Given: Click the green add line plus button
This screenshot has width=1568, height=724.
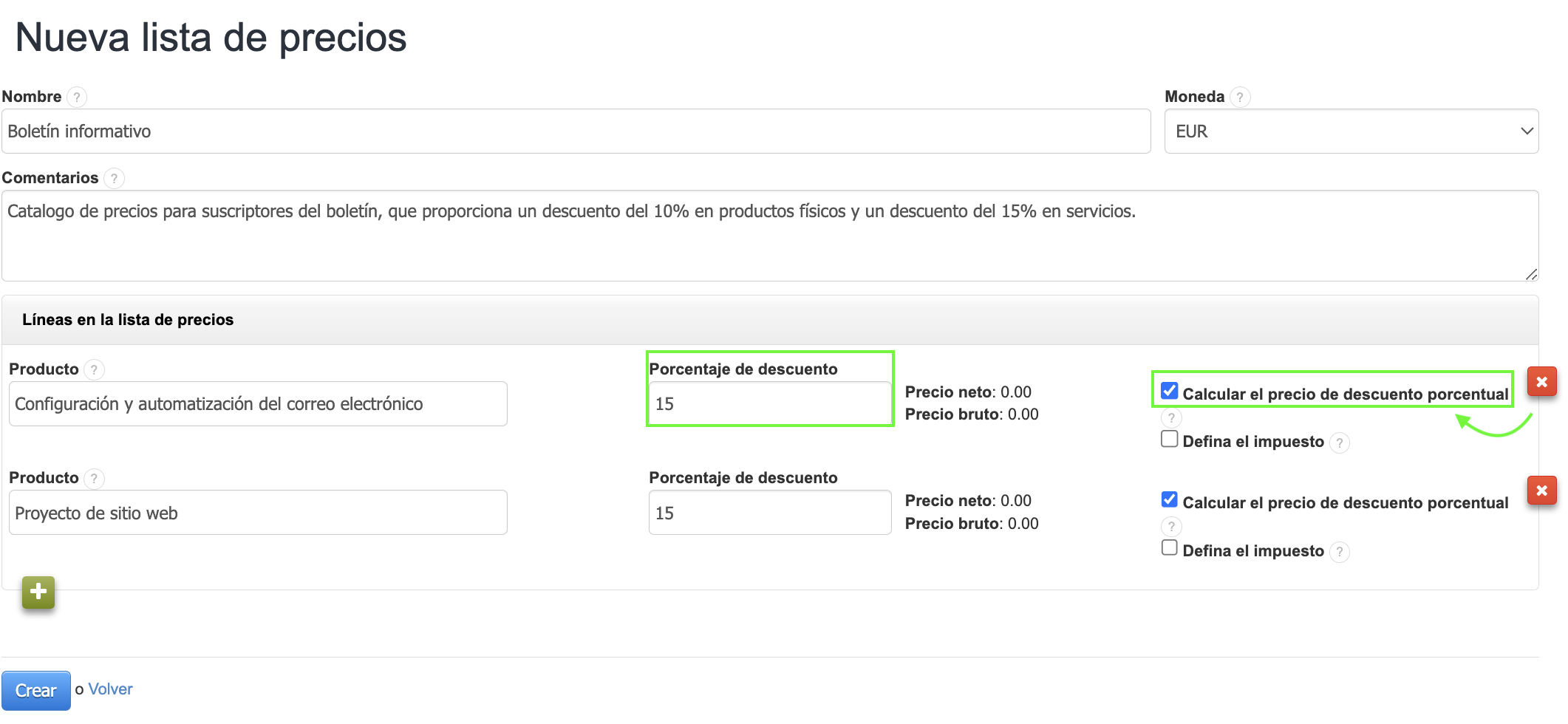Looking at the screenshot, I should 38,592.
